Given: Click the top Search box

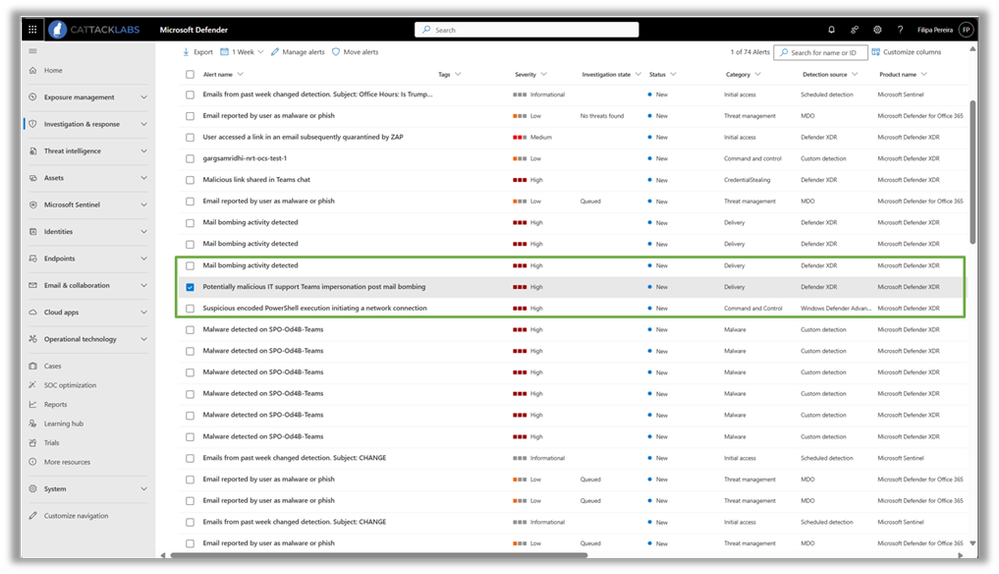Looking at the screenshot, I should pyautogui.click(x=527, y=29).
